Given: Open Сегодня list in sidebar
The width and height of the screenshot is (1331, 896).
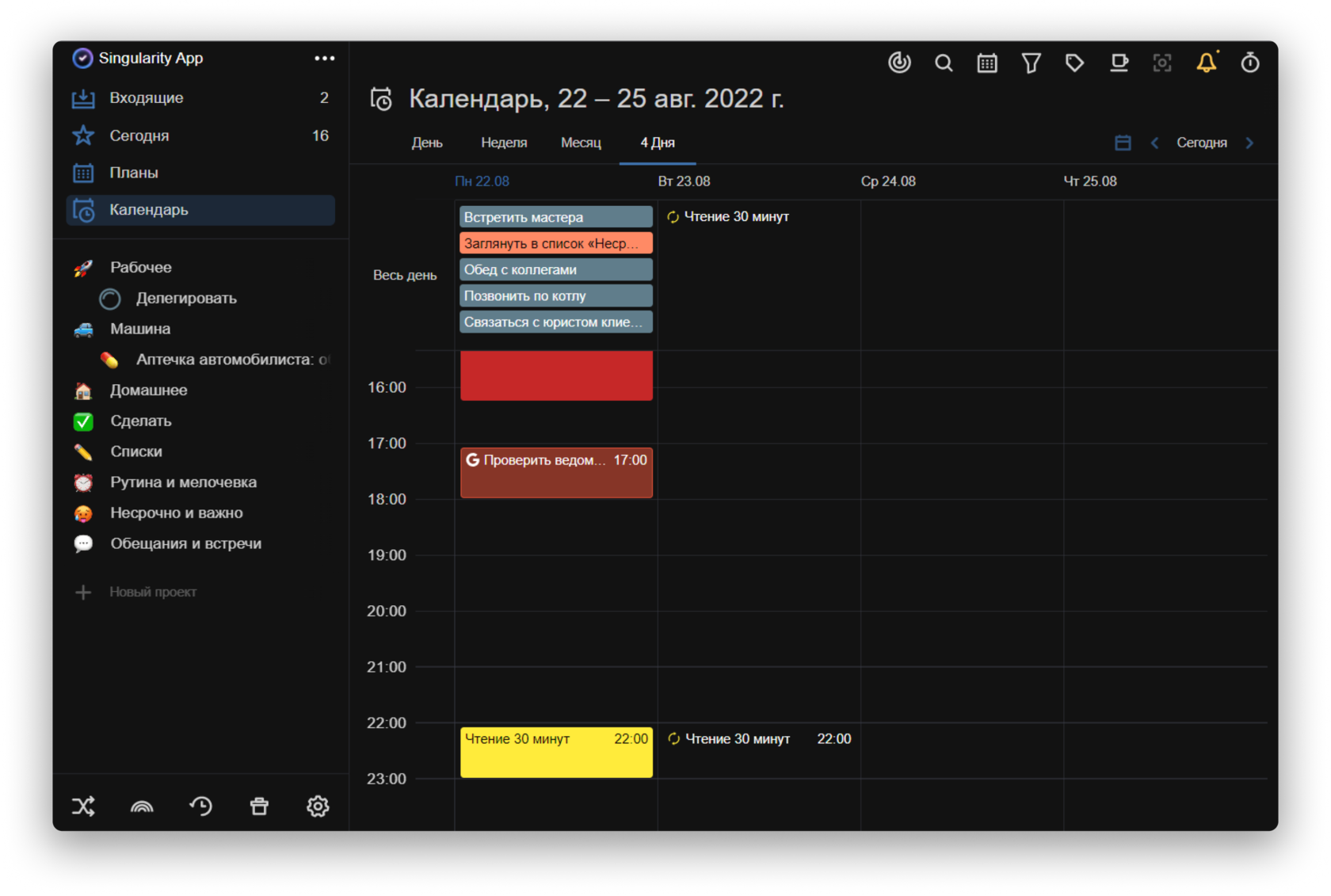Looking at the screenshot, I should (x=200, y=135).
